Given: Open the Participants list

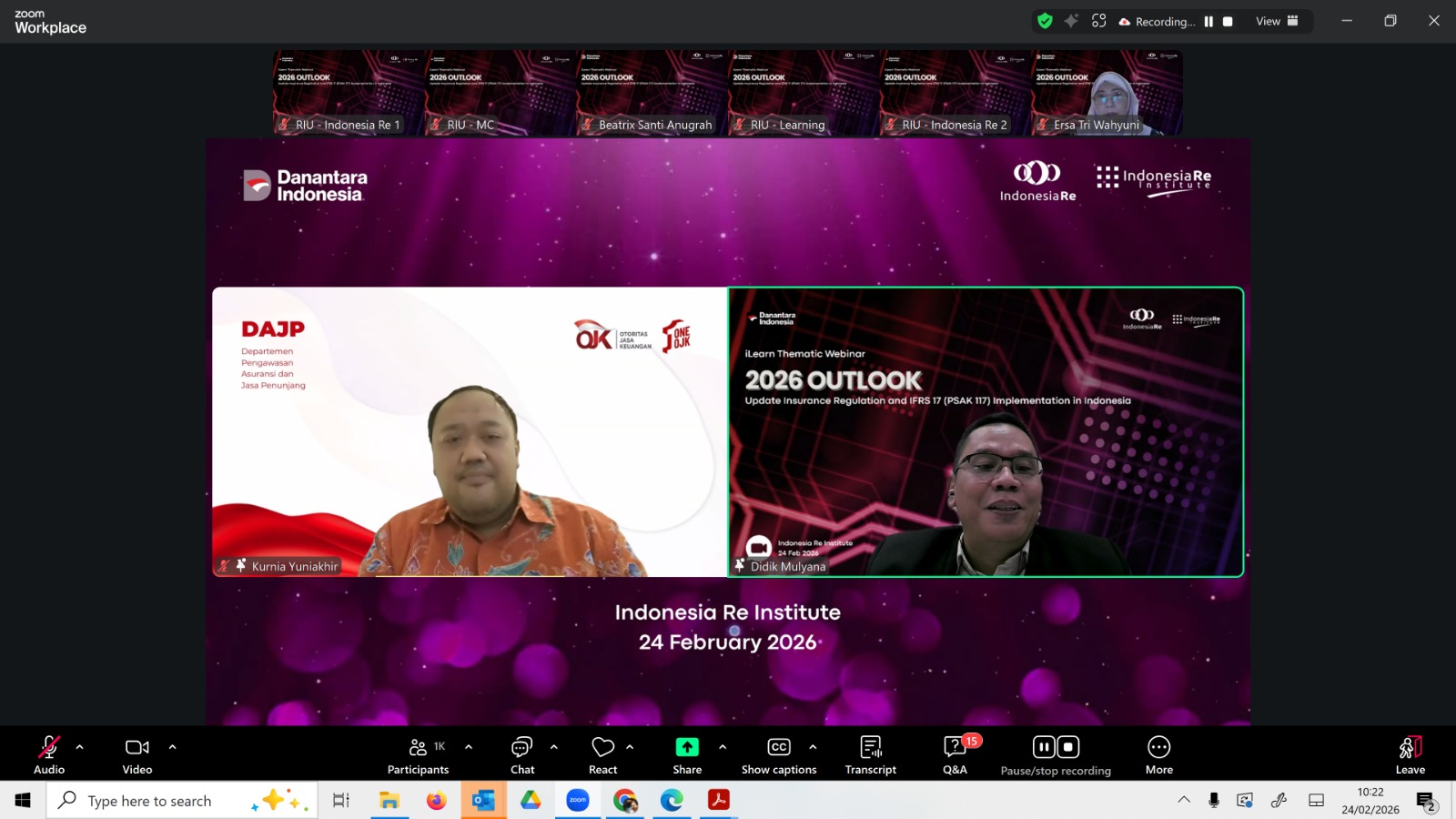Looking at the screenshot, I should (419, 754).
